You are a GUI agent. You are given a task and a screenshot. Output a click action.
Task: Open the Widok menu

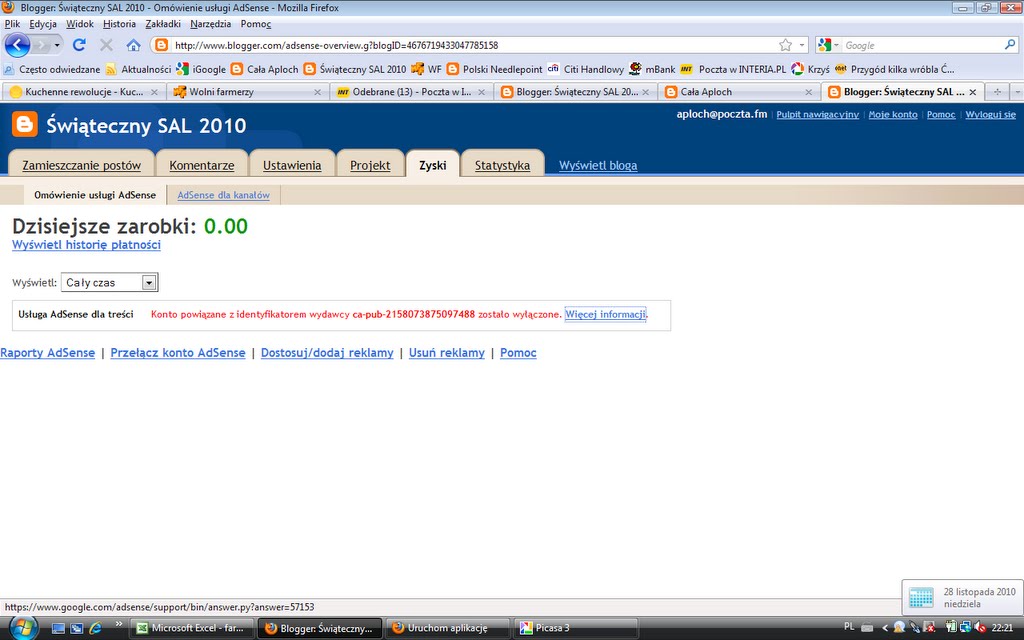tap(80, 24)
